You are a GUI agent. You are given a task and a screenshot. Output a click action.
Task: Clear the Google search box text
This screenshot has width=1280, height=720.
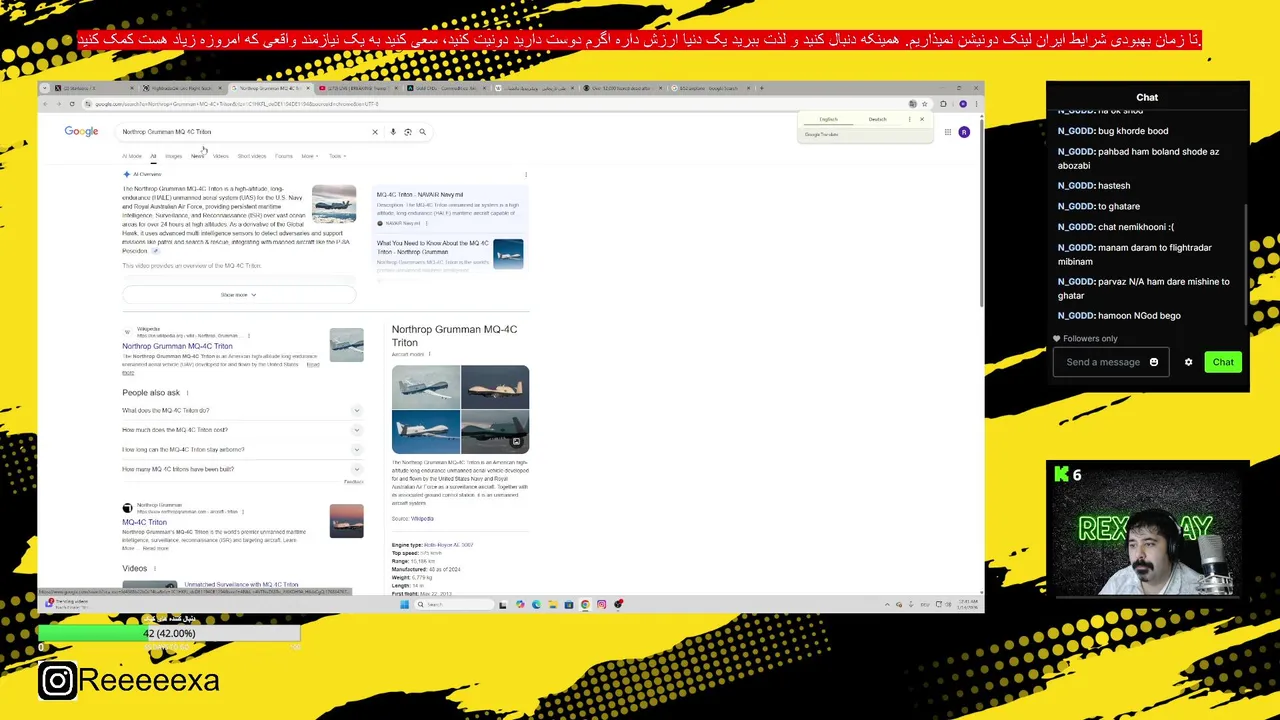(x=375, y=132)
